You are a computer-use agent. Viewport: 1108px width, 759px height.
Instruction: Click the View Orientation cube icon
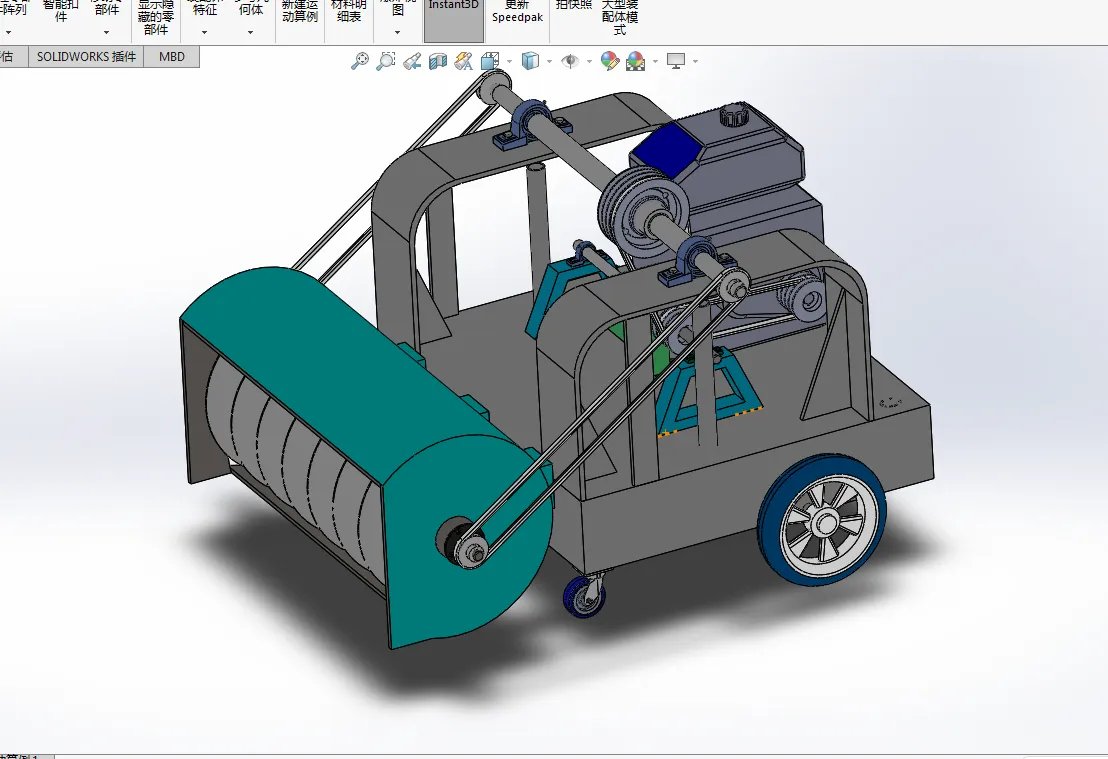tap(490, 62)
